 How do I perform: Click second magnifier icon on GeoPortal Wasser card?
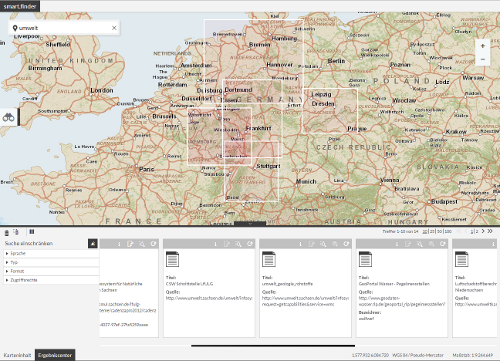431,244
